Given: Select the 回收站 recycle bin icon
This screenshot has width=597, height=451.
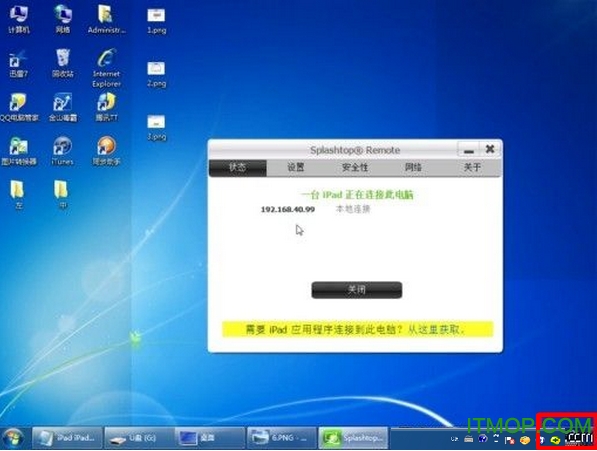Looking at the screenshot, I should point(63,63).
